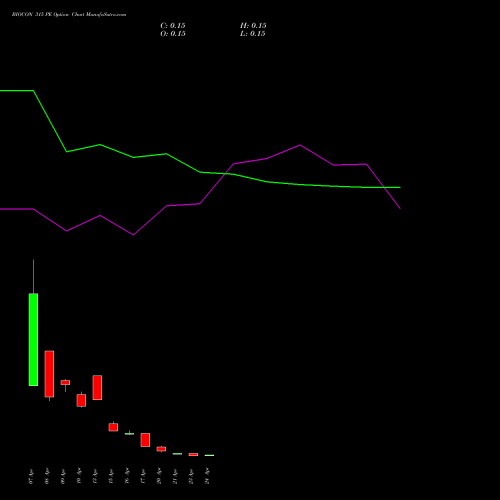Image resolution: width=500 pixels, height=500 pixels.
Task: Click the '08 Apr' date axis label
Action: (x=47, y=476)
